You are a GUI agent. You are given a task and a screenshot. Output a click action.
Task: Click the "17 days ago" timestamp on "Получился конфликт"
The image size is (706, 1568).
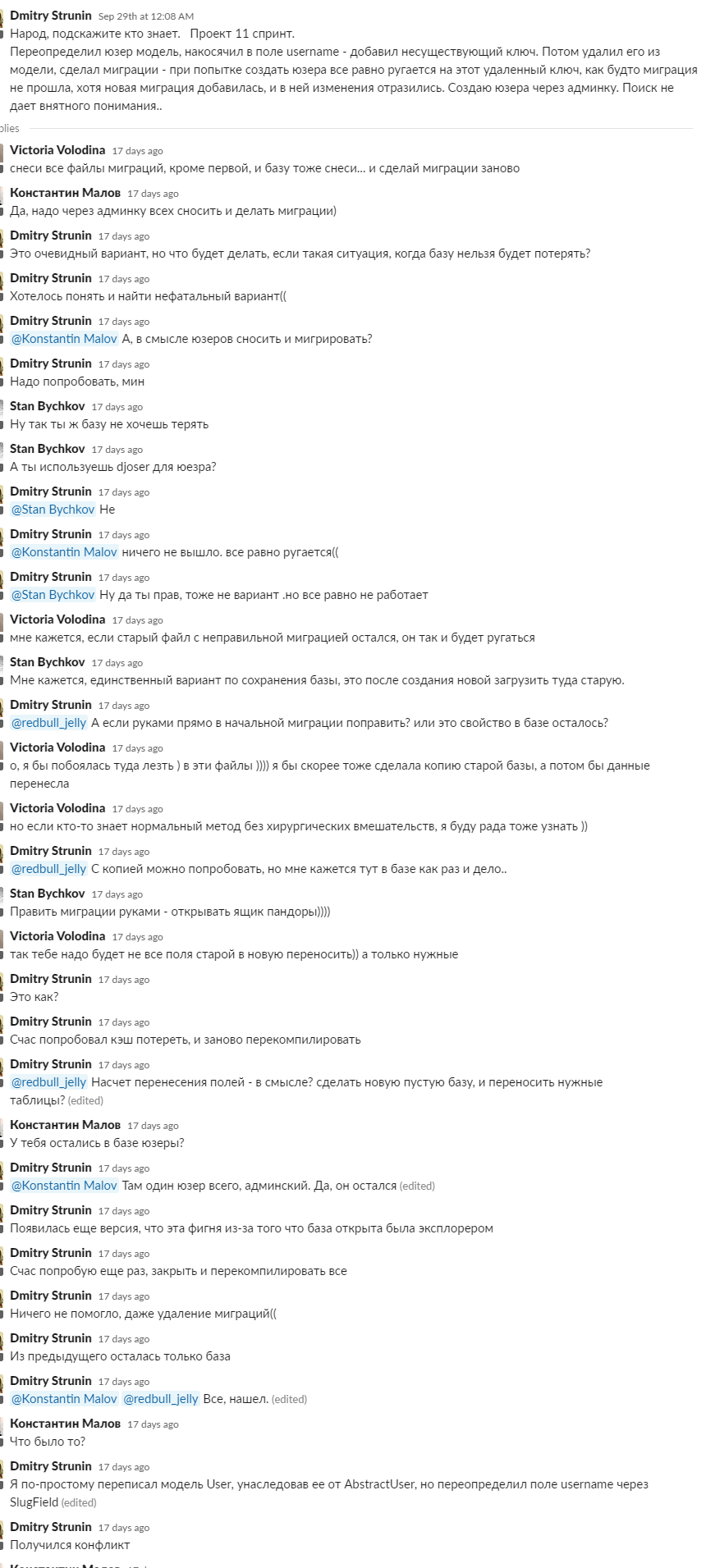coord(124,1528)
